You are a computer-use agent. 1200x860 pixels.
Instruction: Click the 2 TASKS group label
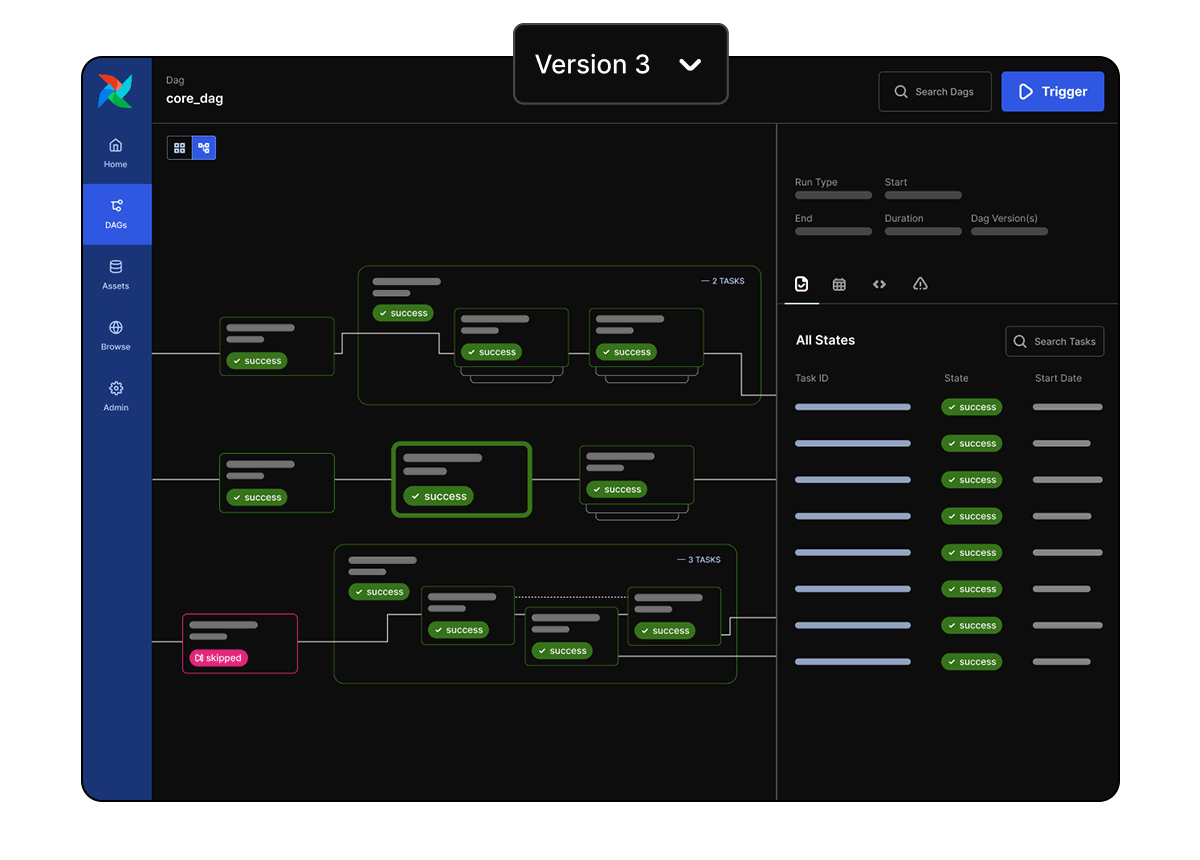click(x=723, y=281)
